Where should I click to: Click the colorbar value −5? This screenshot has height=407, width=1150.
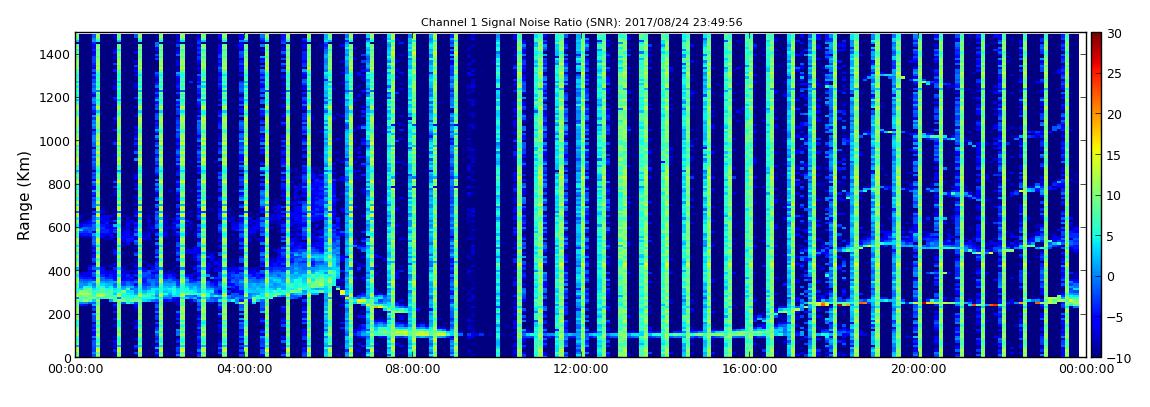pos(1114,317)
